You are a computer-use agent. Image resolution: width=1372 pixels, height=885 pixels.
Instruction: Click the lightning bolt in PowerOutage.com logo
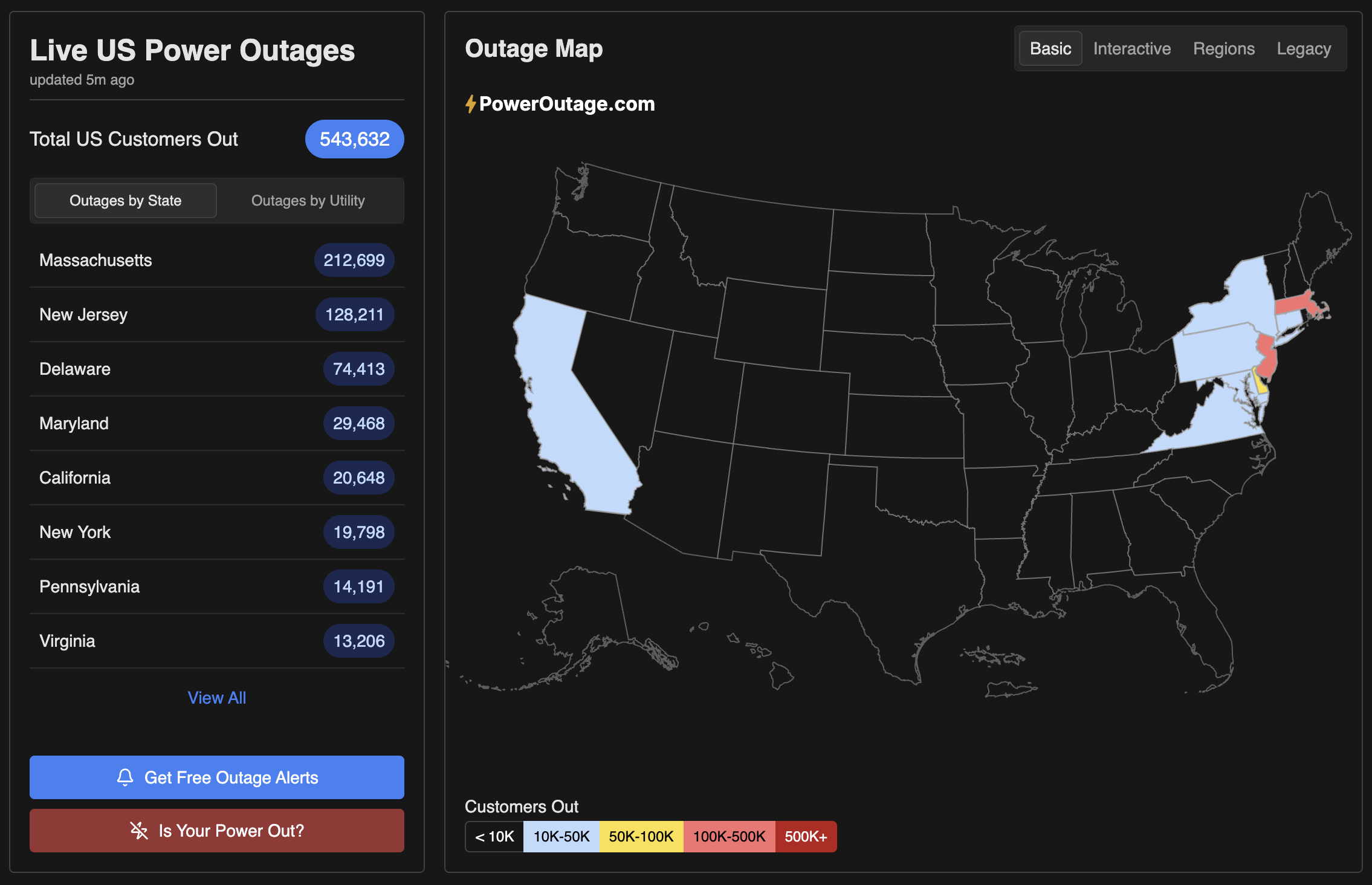pos(471,103)
